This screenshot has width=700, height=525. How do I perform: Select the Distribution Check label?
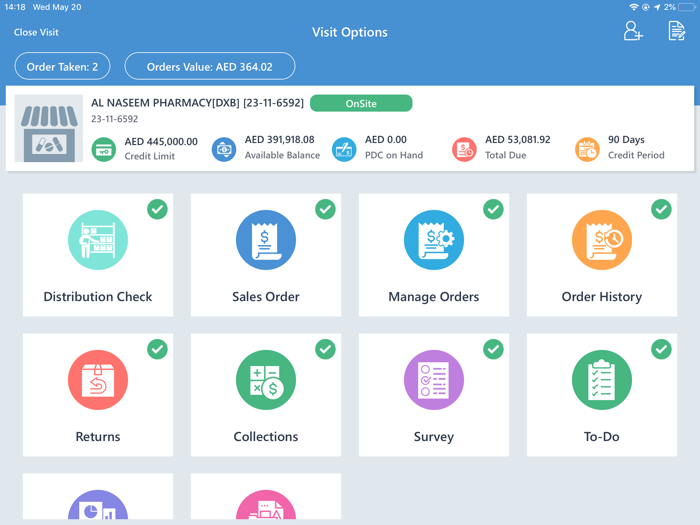point(98,296)
